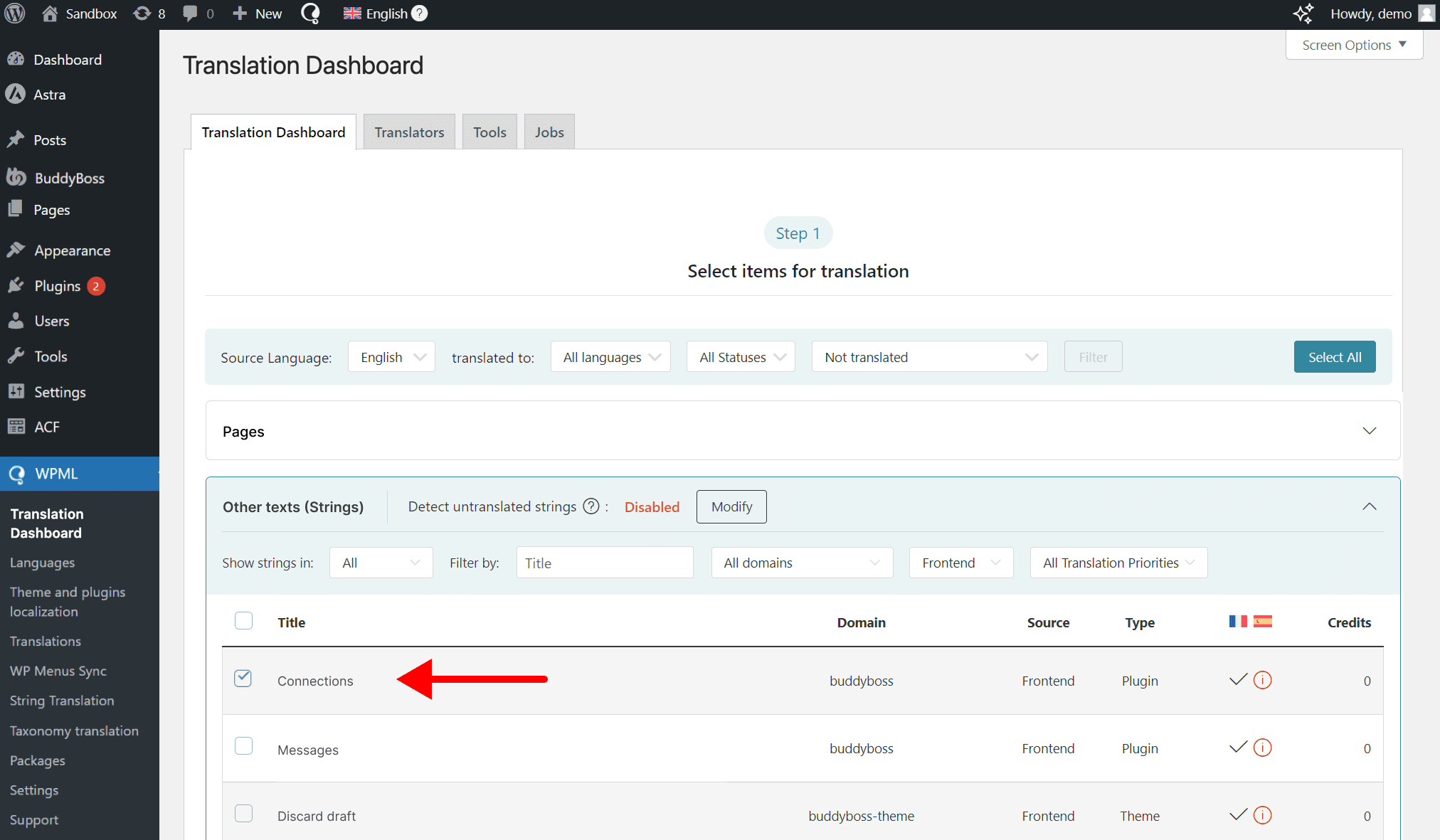Open Appearance in the sidebar
Viewport: 1440px width, 840px height.
pos(72,250)
